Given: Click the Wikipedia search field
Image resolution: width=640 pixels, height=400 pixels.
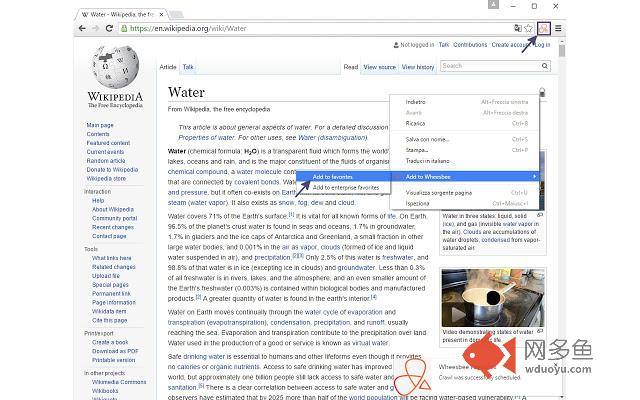Looking at the screenshot, I should (x=488, y=66).
